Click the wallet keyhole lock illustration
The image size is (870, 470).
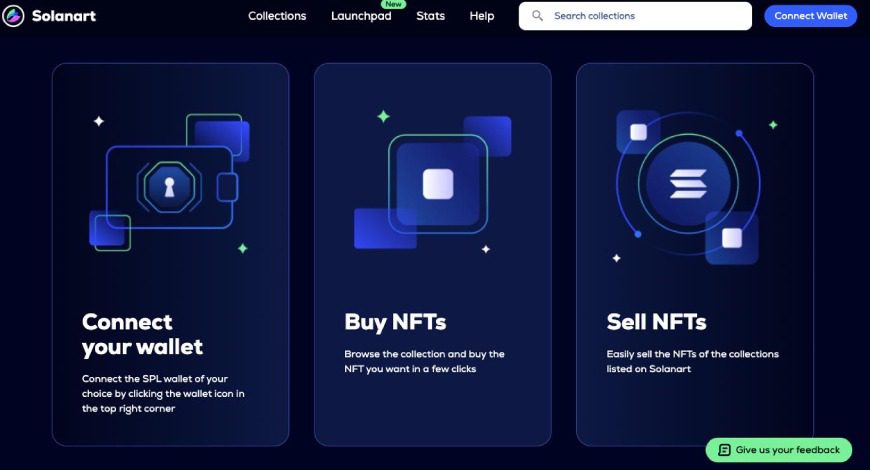coord(169,187)
